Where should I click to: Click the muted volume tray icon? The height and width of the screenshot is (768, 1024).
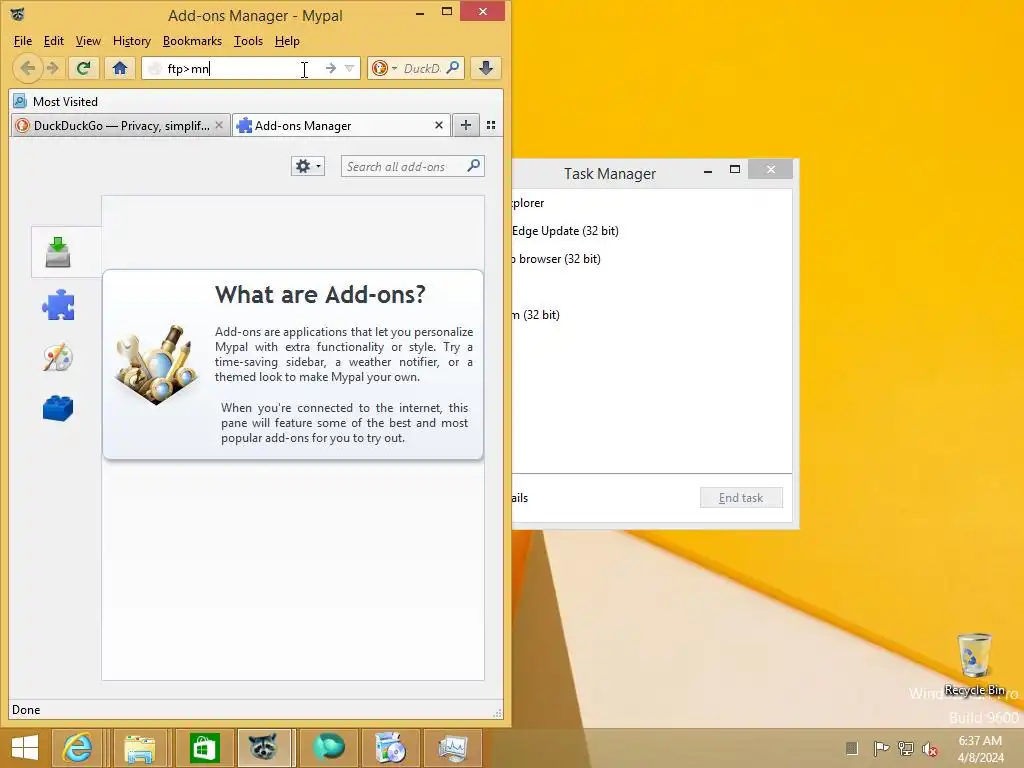(929, 749)
